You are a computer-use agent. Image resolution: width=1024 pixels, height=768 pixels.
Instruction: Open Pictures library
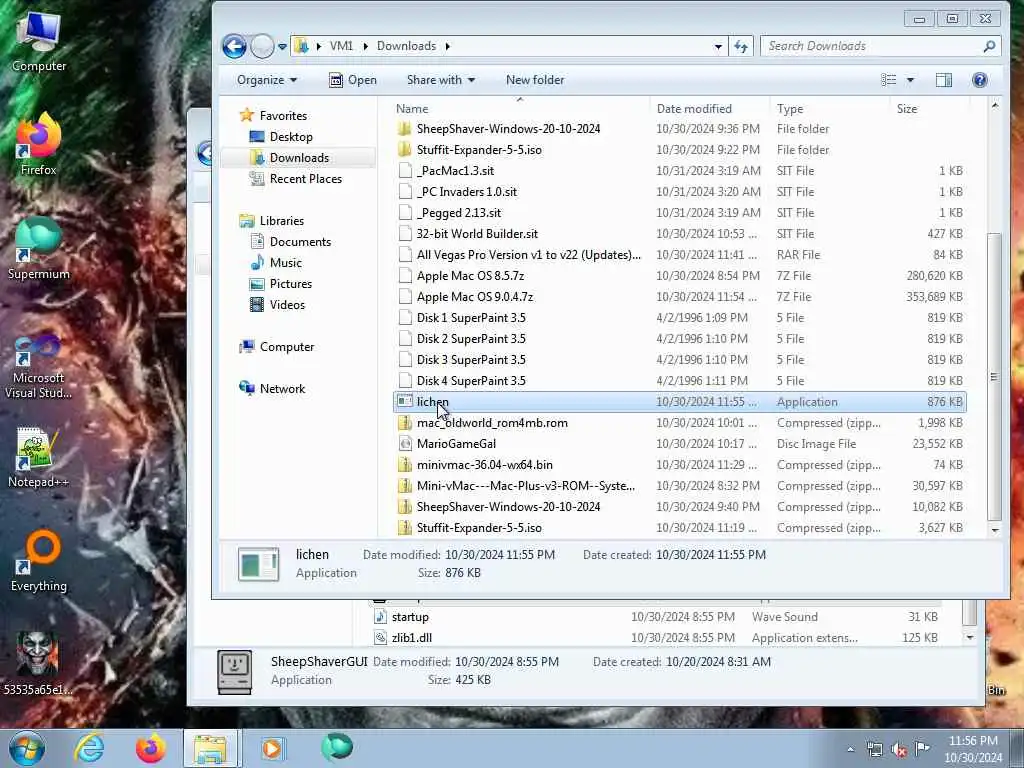[281, 284]
